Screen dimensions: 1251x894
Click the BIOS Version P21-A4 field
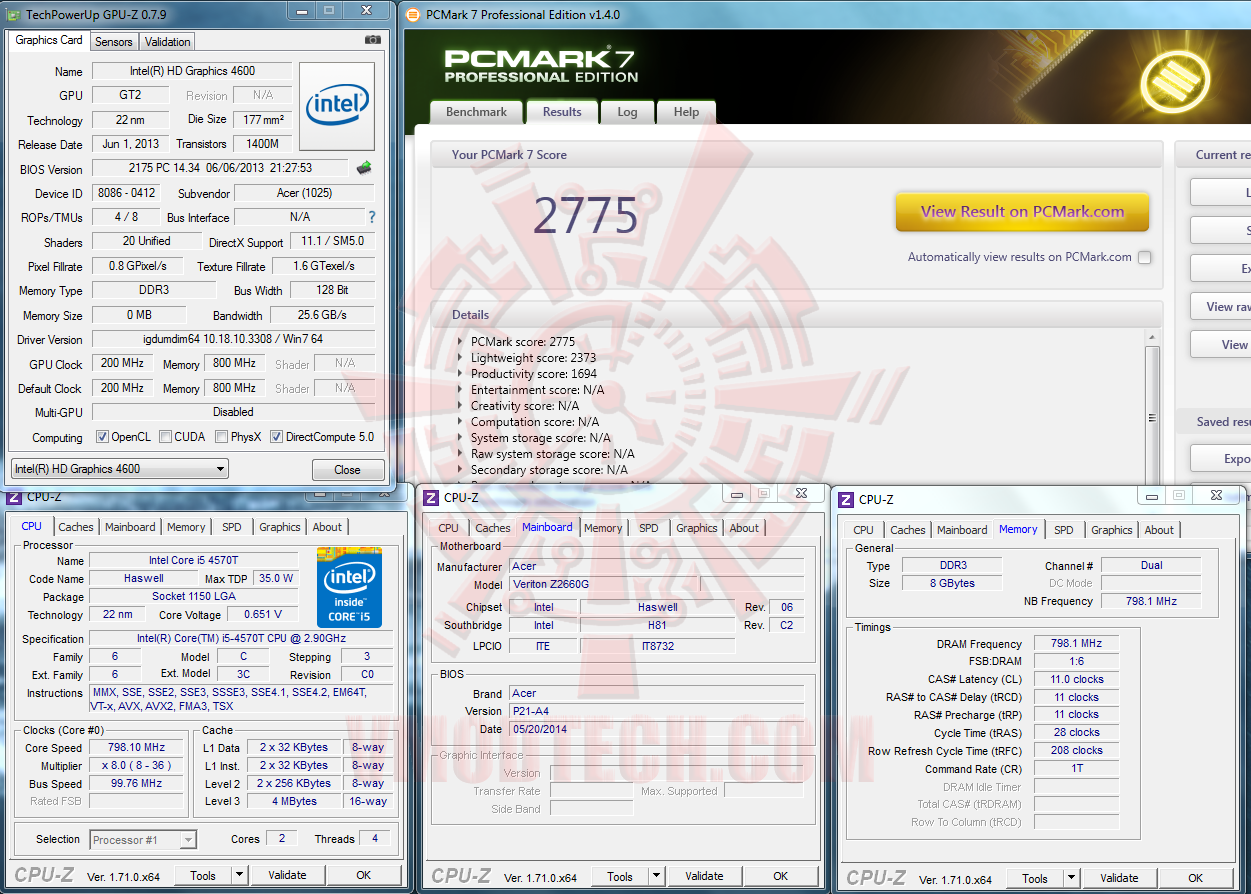657,711
